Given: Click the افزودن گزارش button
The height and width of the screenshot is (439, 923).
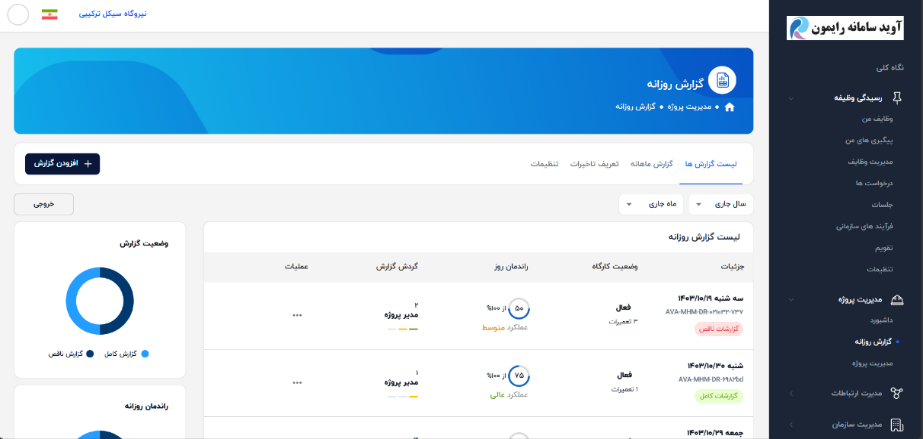Looking at the screenshot, I should pyautogui.click(x=62, y=164).
